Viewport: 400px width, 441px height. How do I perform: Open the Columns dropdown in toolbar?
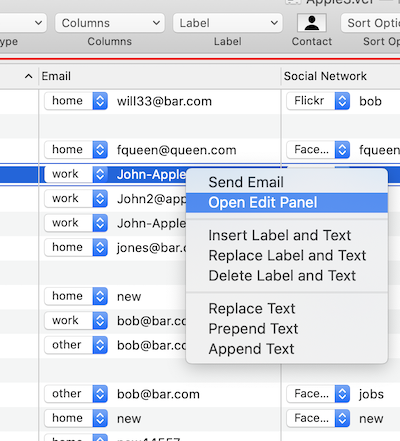(110, 23)
